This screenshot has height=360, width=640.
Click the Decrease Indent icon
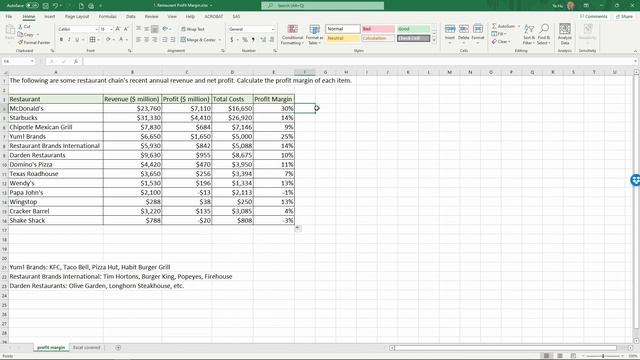click(164, 40)
